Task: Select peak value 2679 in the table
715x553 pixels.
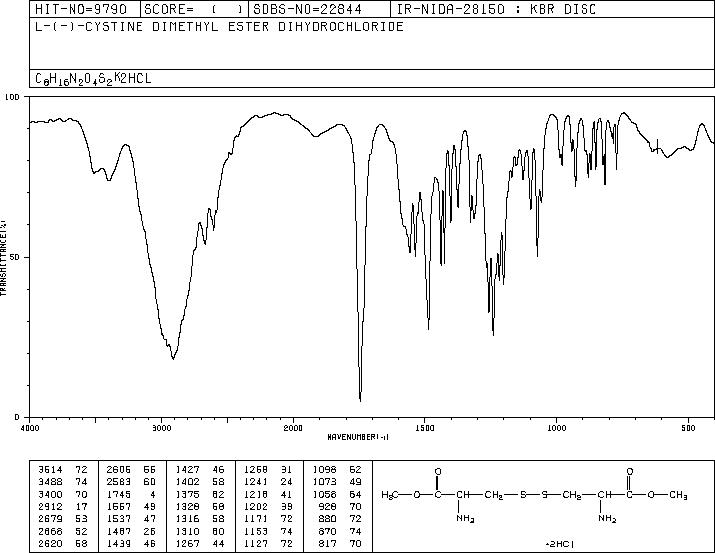Action: pyautogui.click(x=50, y=519)
